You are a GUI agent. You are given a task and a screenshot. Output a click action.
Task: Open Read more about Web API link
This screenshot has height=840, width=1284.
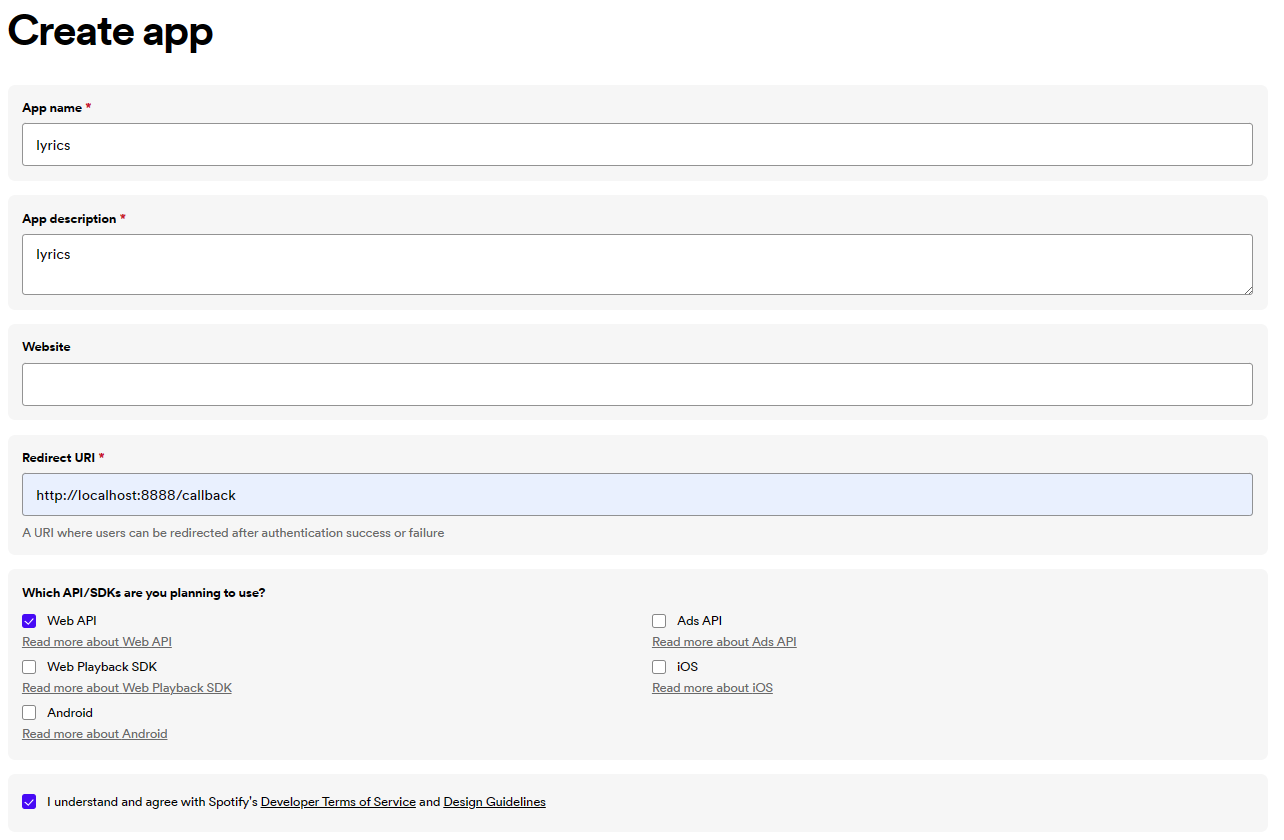pyautogui.click(x=97, y=642)
